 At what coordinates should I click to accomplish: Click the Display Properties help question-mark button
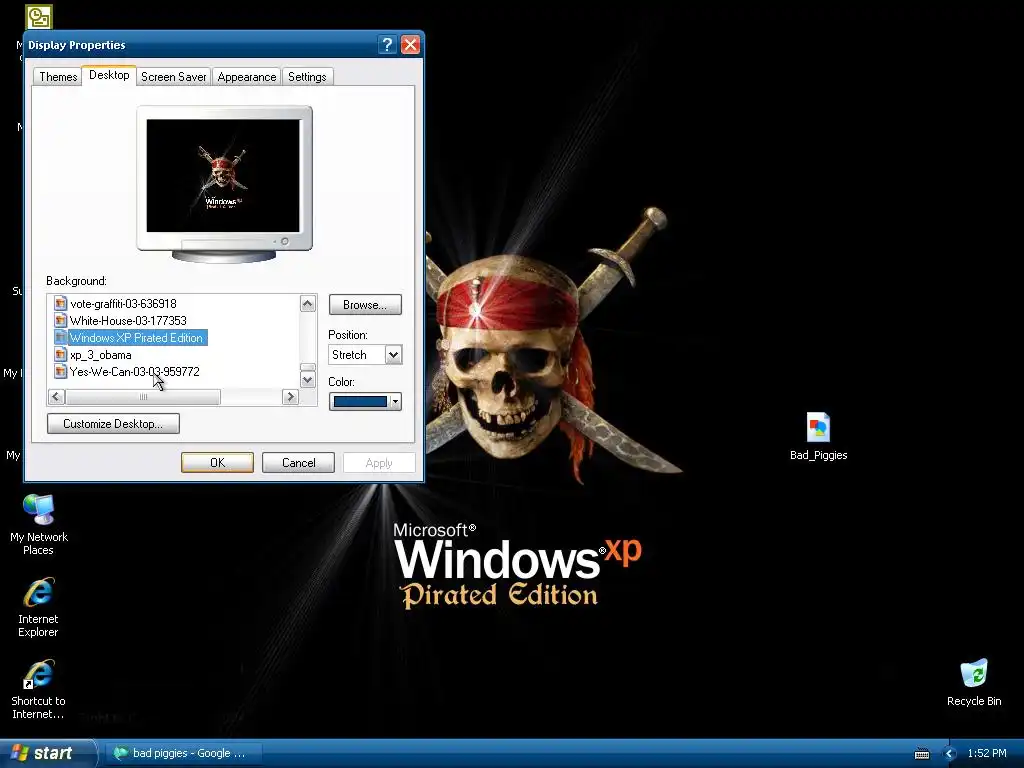click(387, 44)
